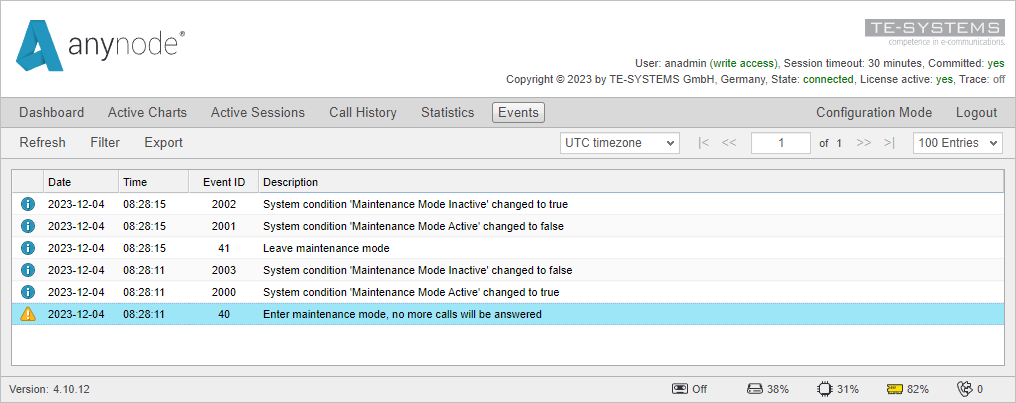Open the Call History tab
Viewport: 1016px width, 403px height.
pos(363,113)
